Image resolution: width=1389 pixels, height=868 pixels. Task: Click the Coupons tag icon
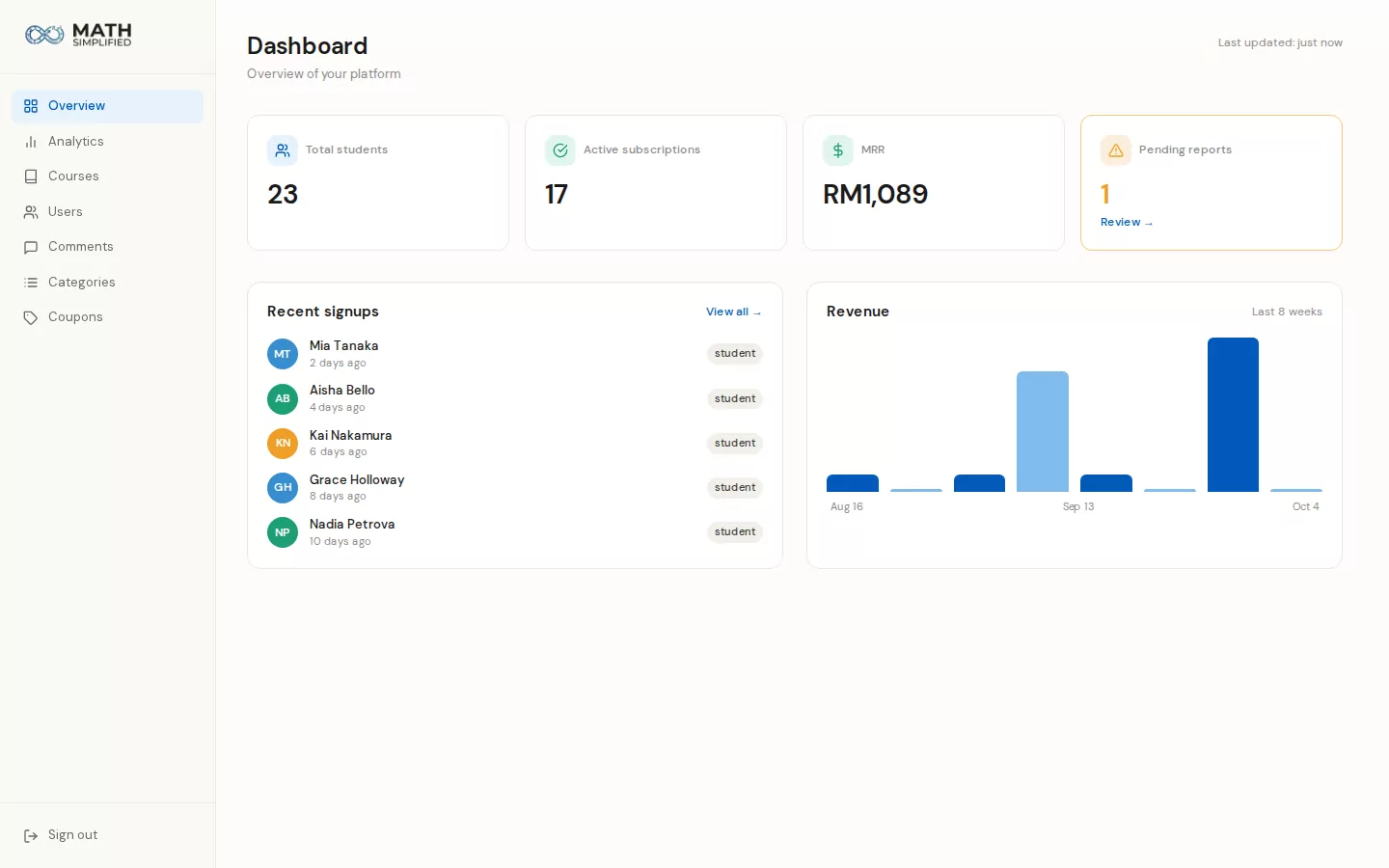point(31,317)
